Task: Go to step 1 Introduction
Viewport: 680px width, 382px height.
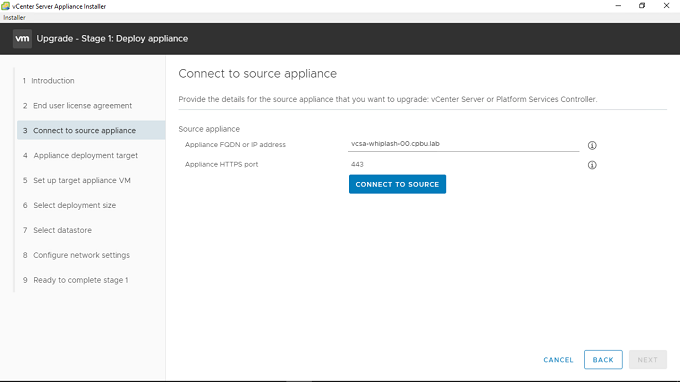Action: 49,81
